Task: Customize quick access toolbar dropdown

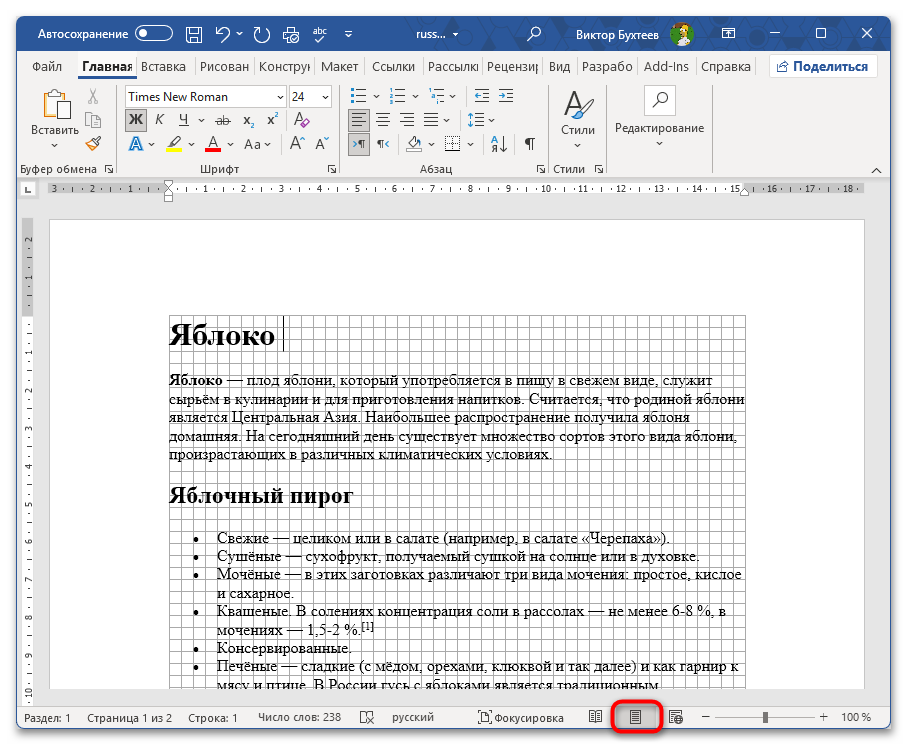Action: [348, 35]
